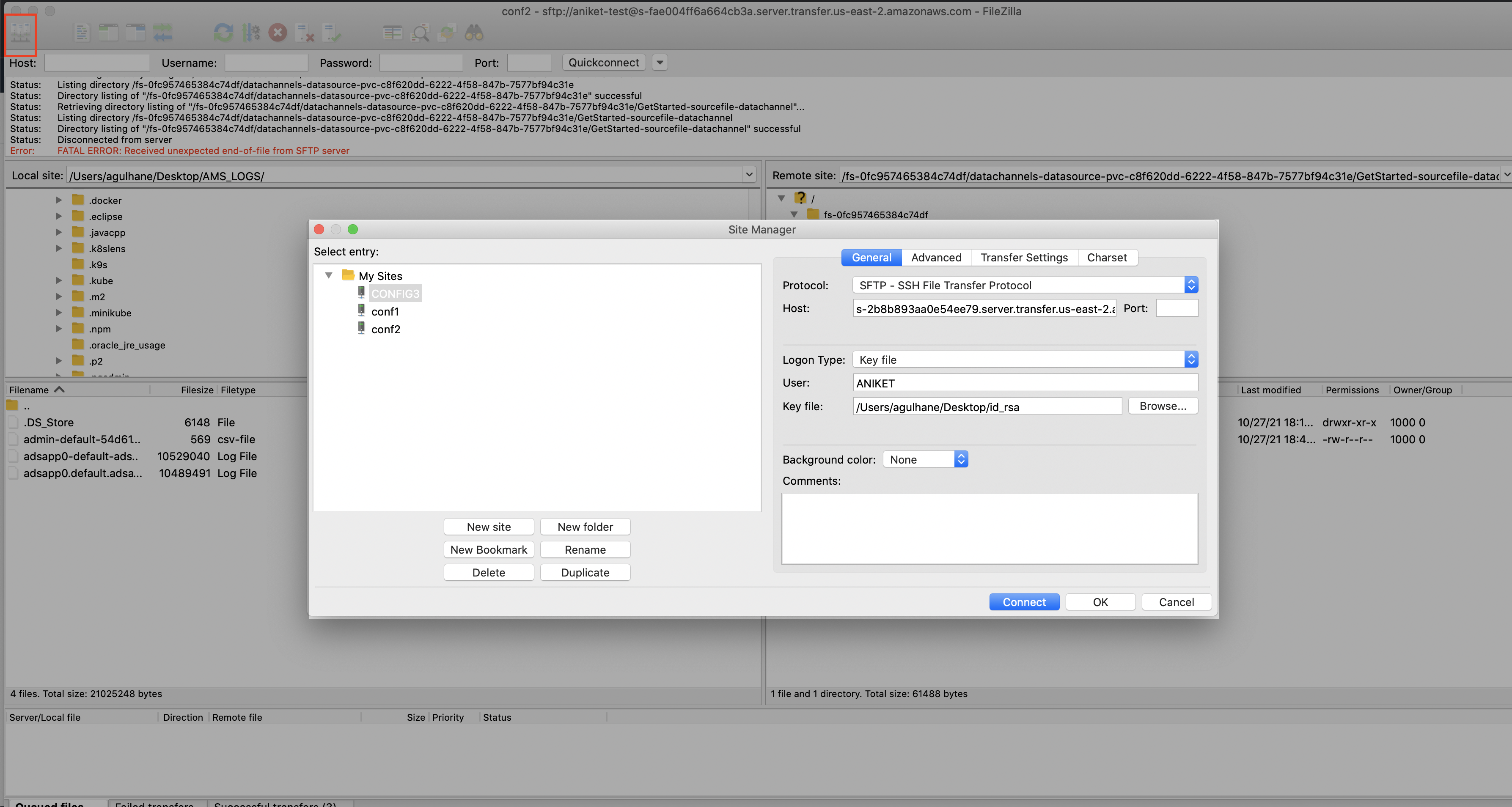Expand the .minikube folder node
Image resolution: width=1512 pixels, height=807 pixels.
(59, 313)
